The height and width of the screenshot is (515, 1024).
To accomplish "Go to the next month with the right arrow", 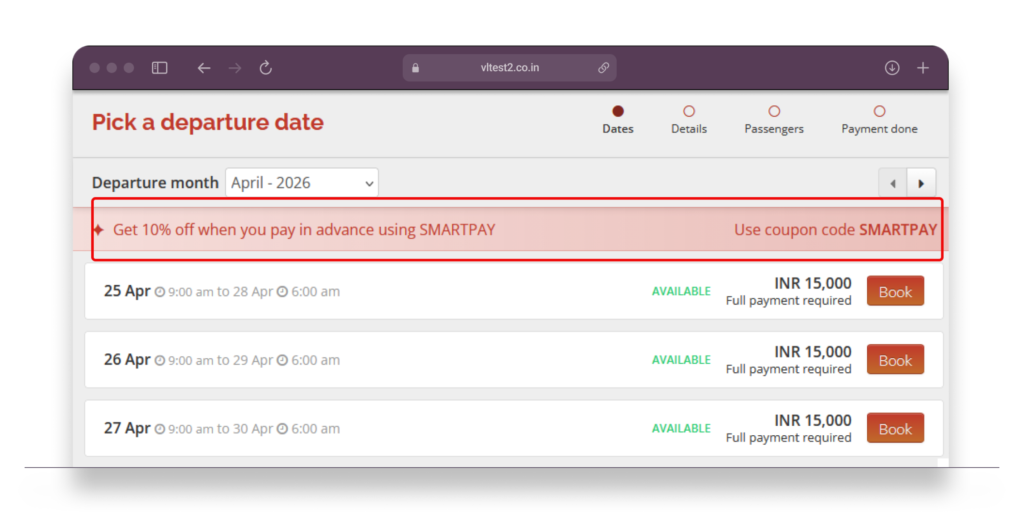I will 921,183.
